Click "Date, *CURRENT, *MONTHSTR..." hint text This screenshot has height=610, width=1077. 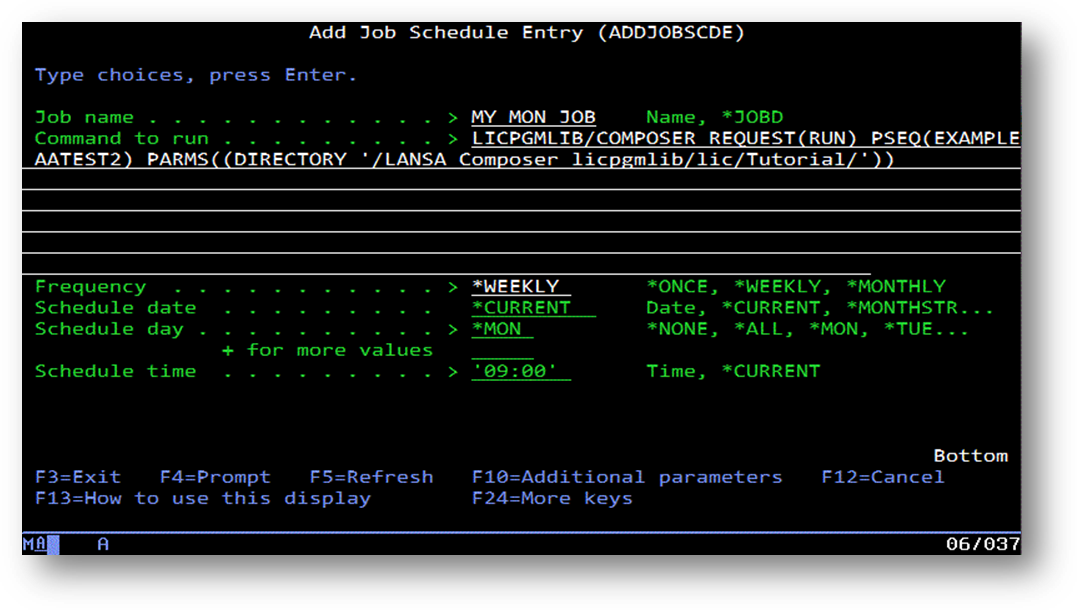point(820,308)
